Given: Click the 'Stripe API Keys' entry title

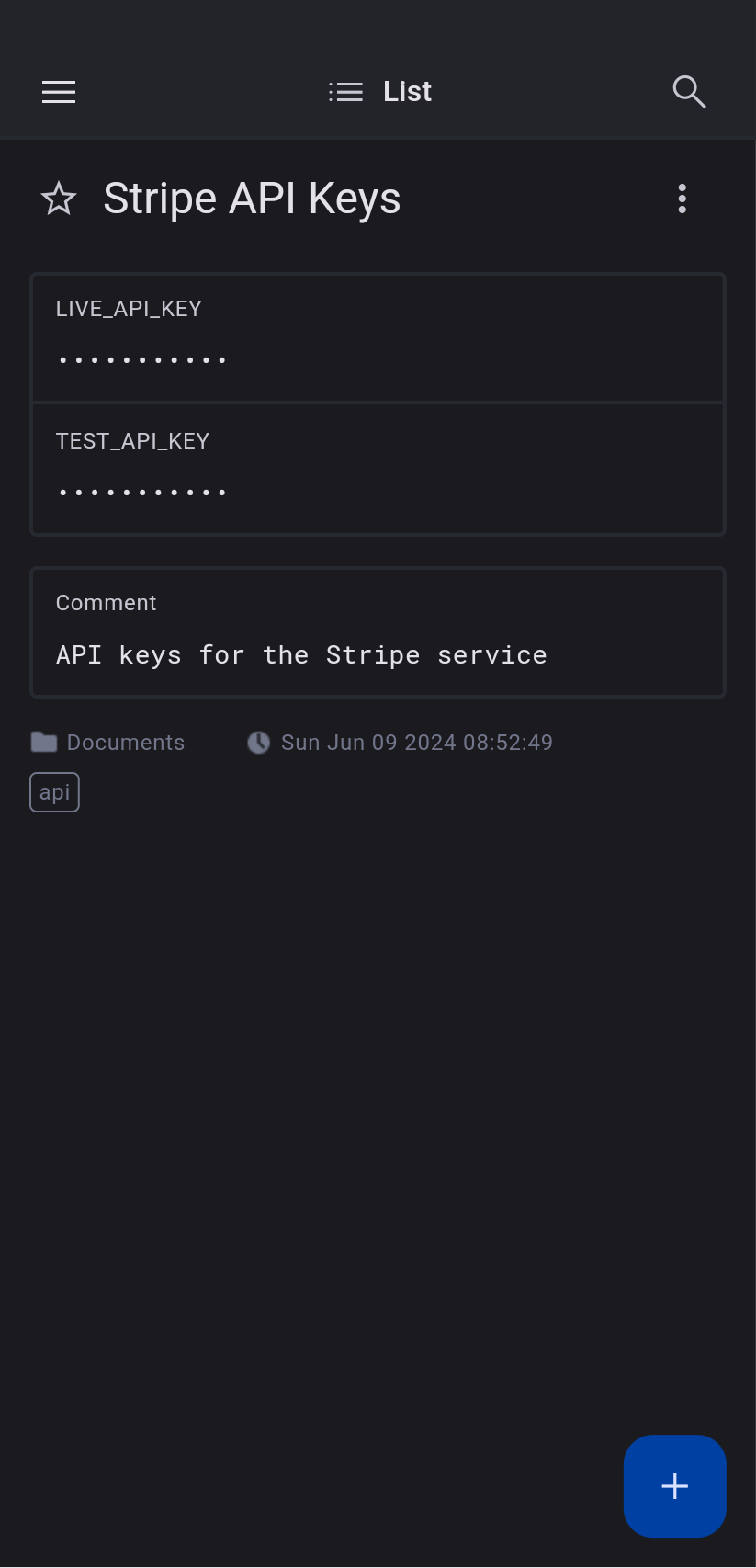Looking at the screenshot, I should [x=252, y=199].
